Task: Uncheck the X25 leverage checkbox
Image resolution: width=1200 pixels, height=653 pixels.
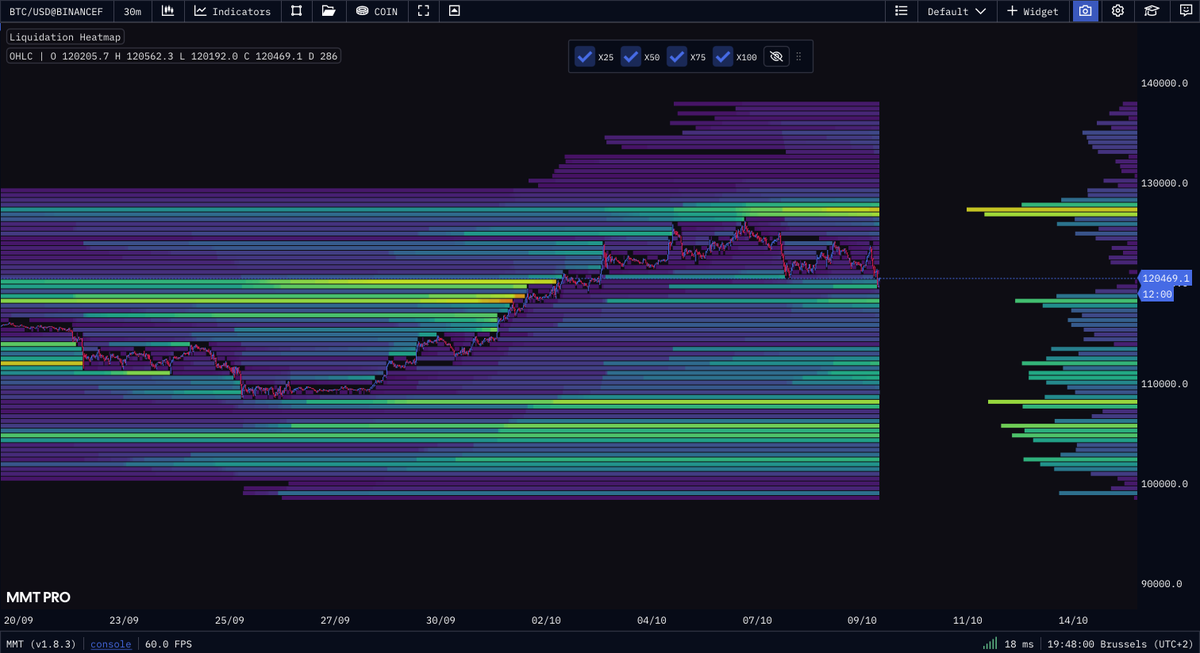Action: (x=585, y=57)
